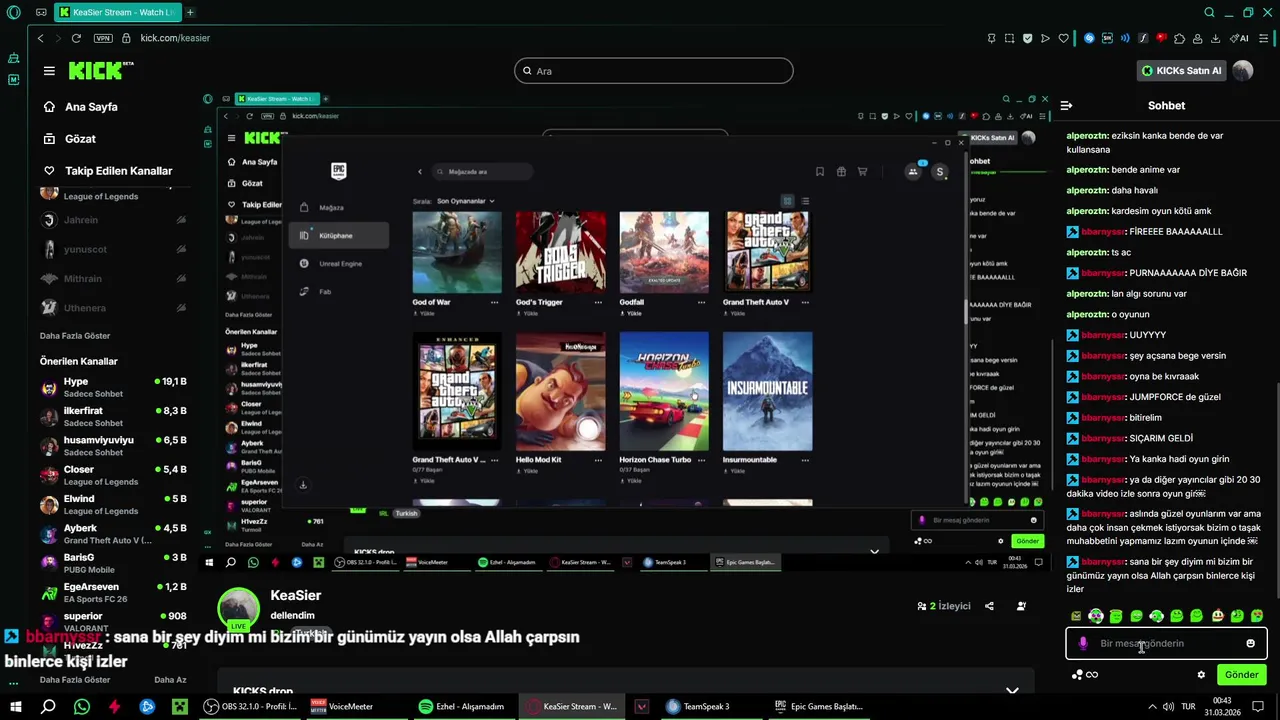Open Hype recommended channel
The image size is (1280, 720).
click(113, 388)
